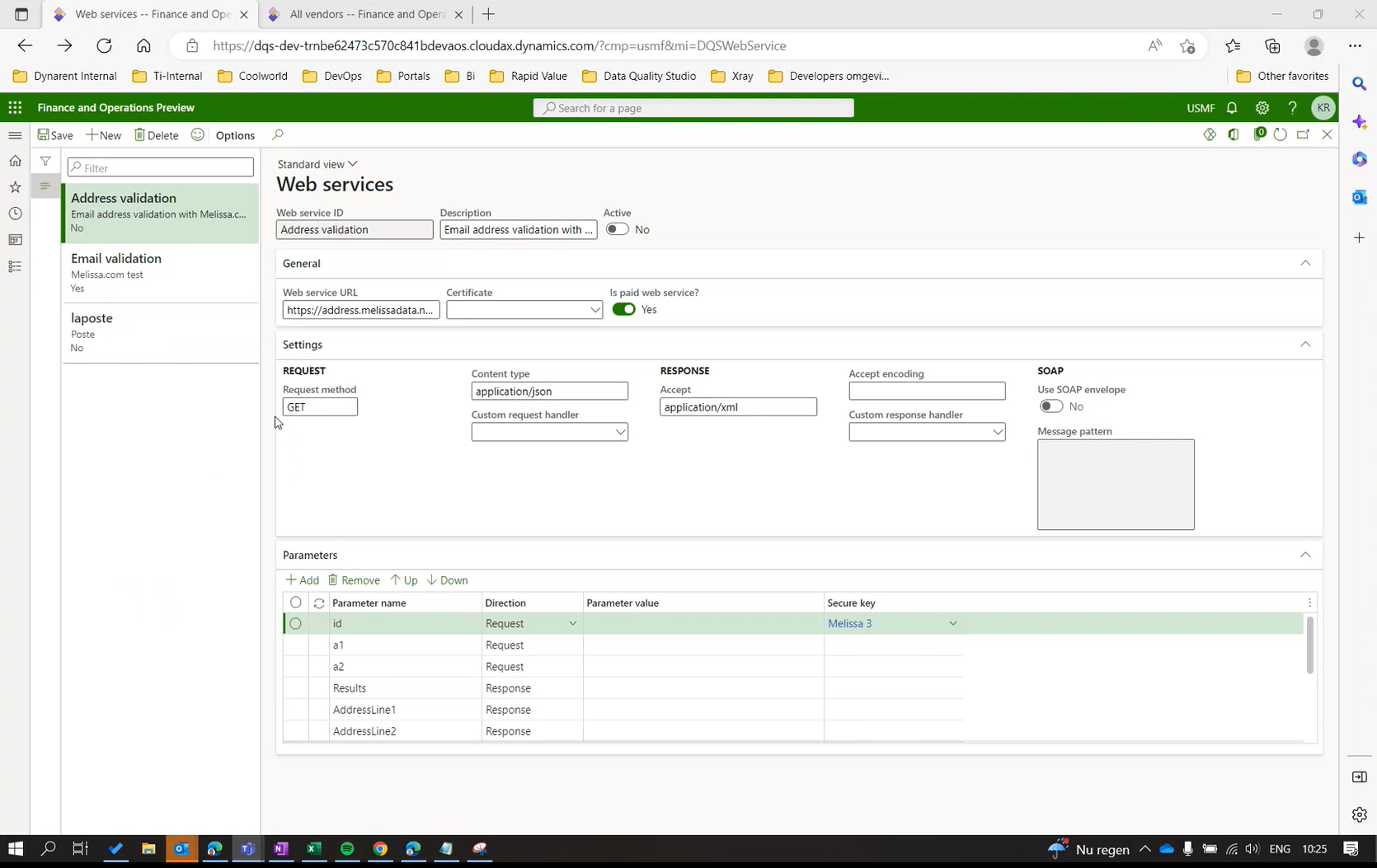Delete the selected web service
1377x868 pixels.
pyautogui.click(x=156, y=135)
